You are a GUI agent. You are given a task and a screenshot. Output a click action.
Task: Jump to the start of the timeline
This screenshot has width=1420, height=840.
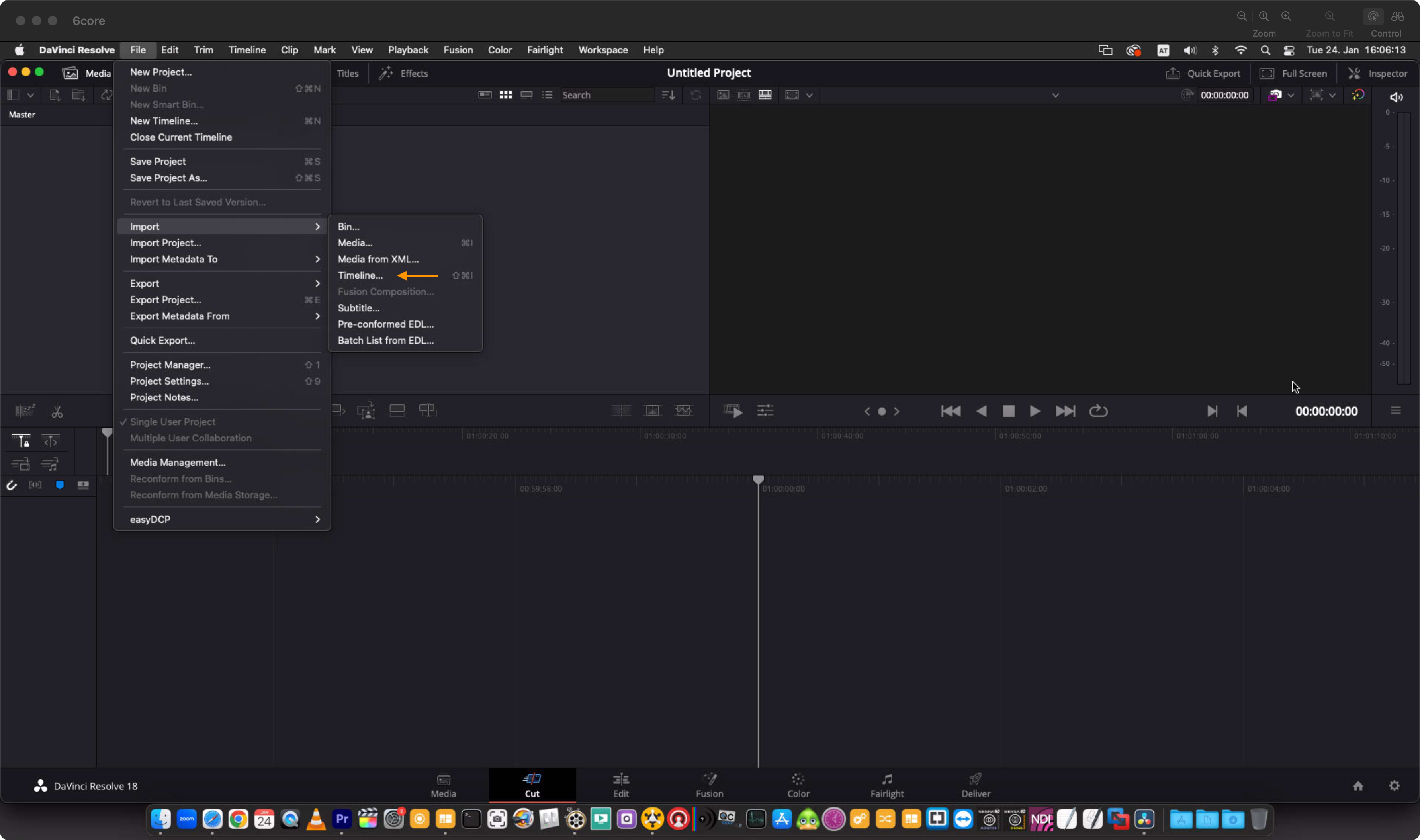point(951,412)
